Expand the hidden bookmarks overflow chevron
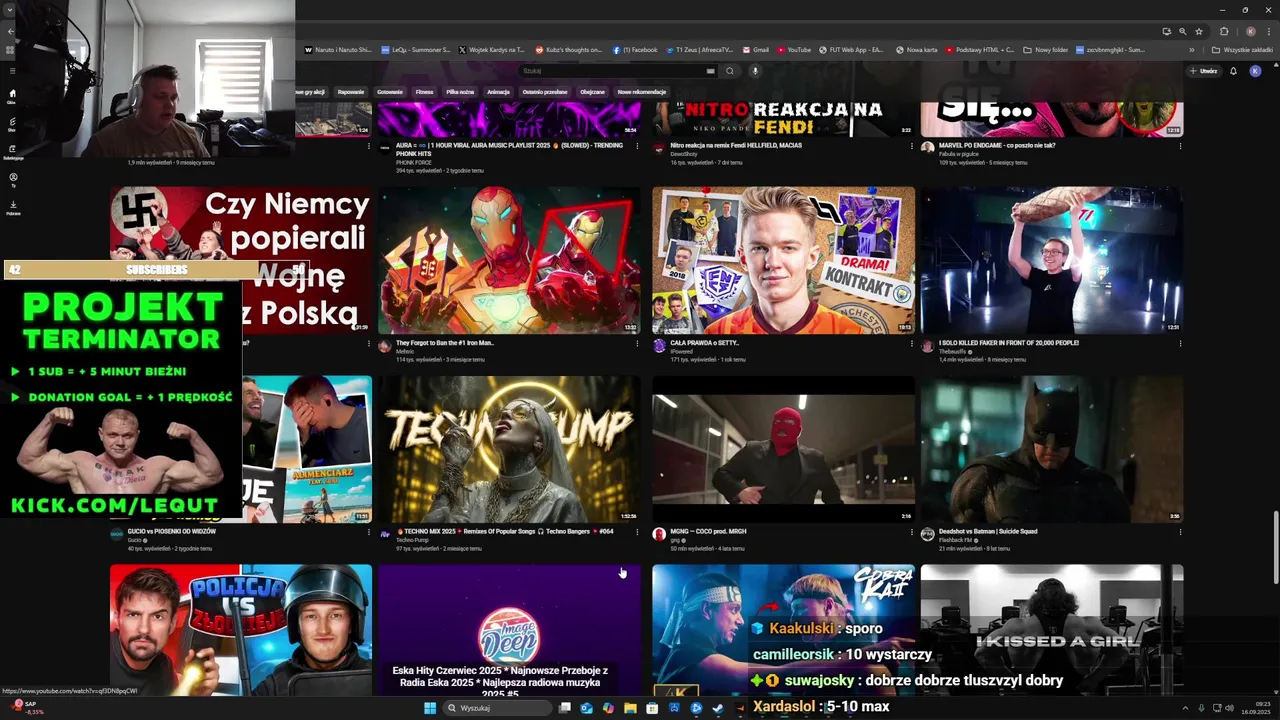Image resolution: width=1280 pixels, height=720 pixels. pos(1191,49)
